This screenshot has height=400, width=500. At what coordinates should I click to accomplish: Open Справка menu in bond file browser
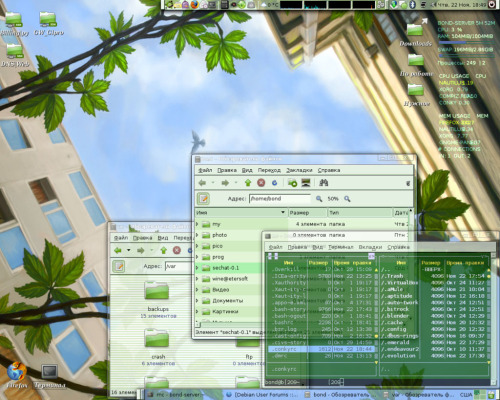pos(329,170)
